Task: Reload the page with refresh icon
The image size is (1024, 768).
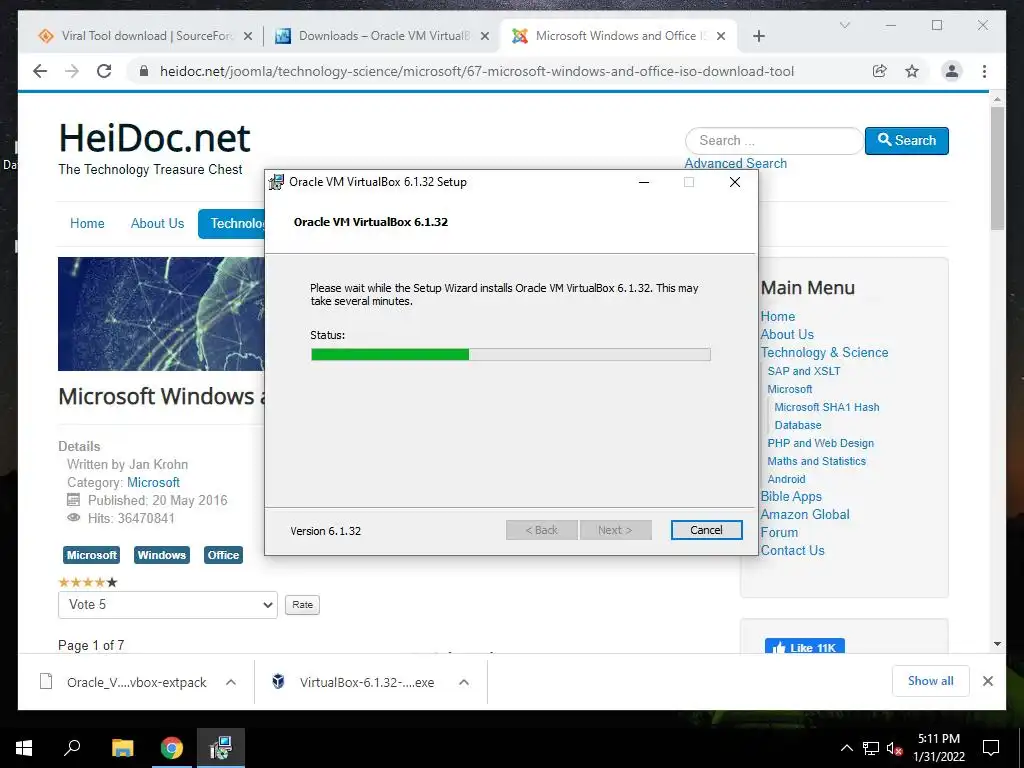Action: point(104,71)
